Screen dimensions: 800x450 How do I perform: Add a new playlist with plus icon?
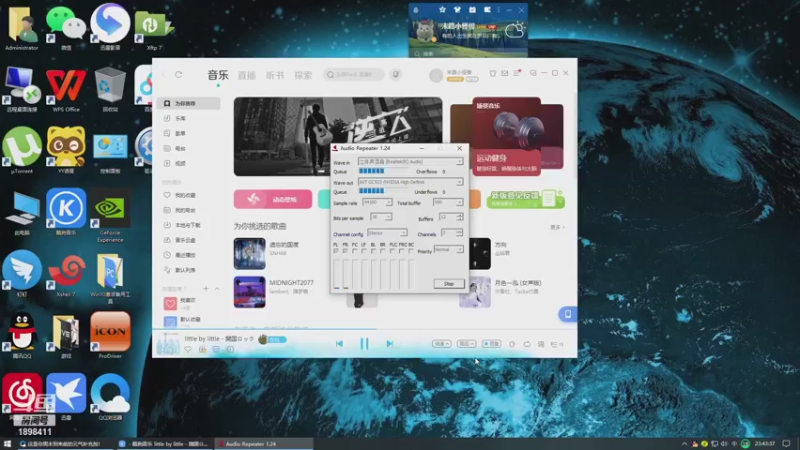tap(206, 289)
